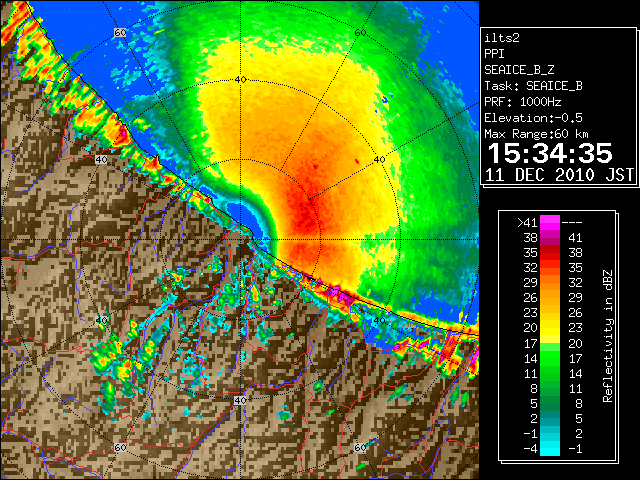Click the 'PRF: 1000Hz' line

pos(523,102)
